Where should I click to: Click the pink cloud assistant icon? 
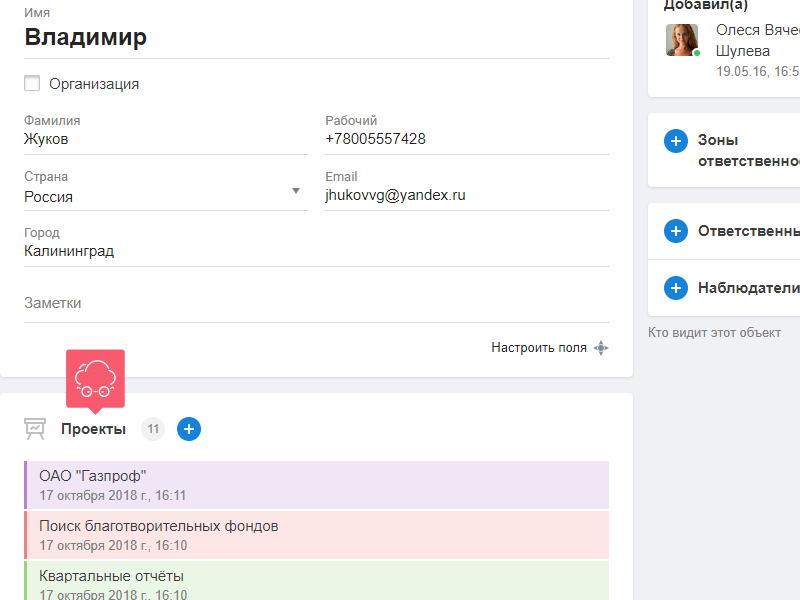(95, 379)
